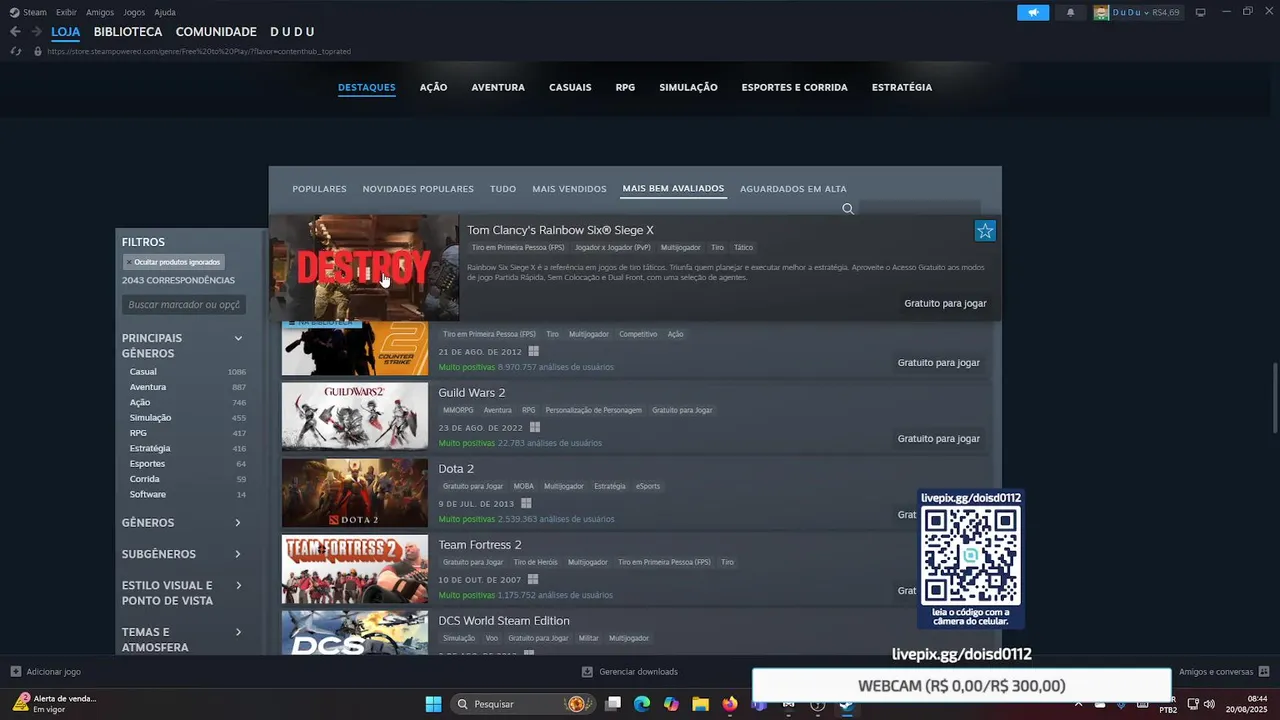Open the notifications bell
The height and width of the screenshot is (720, 1280).
point(1071,12)
